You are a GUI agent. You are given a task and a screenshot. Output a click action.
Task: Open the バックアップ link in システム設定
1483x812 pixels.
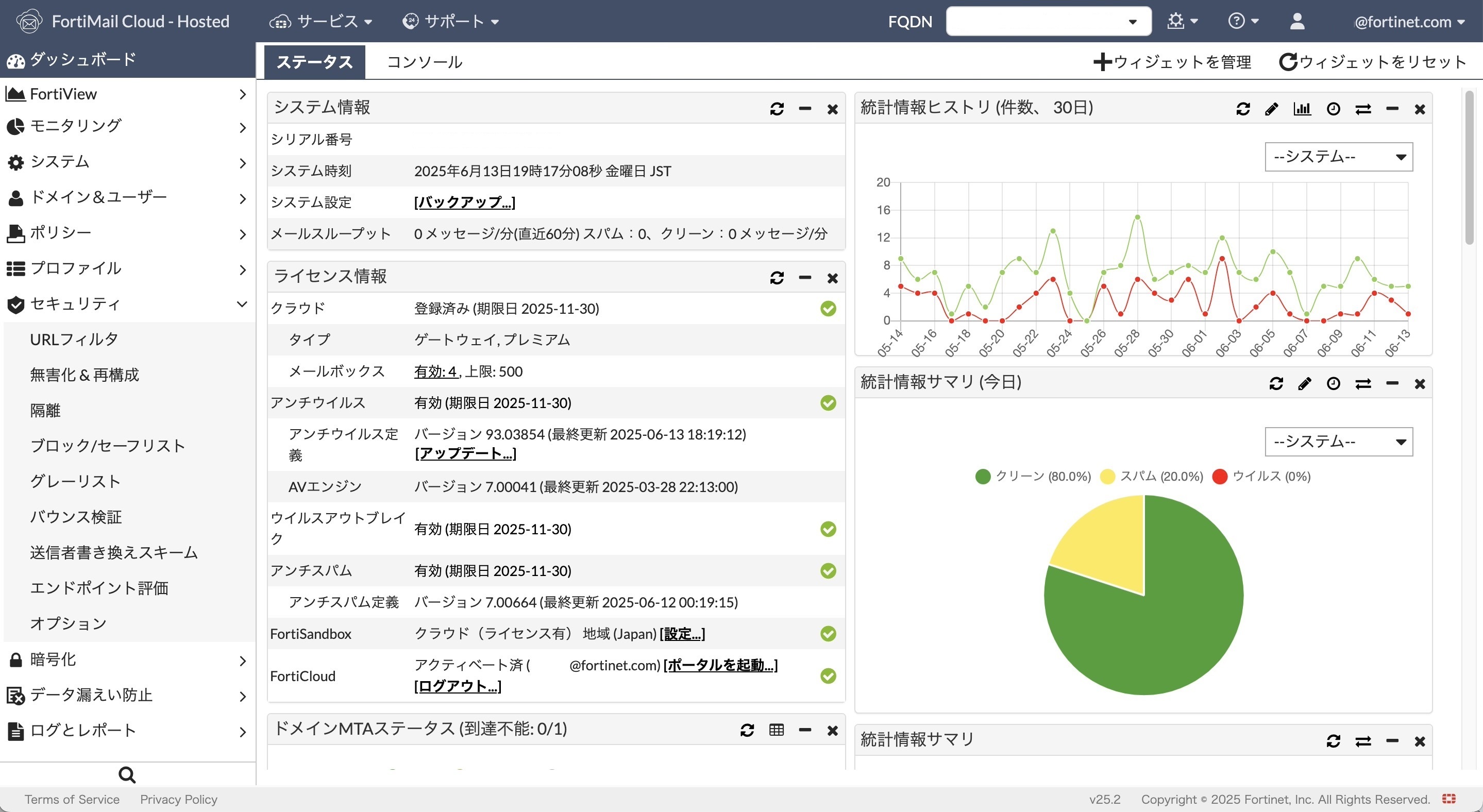click(464, 201)
